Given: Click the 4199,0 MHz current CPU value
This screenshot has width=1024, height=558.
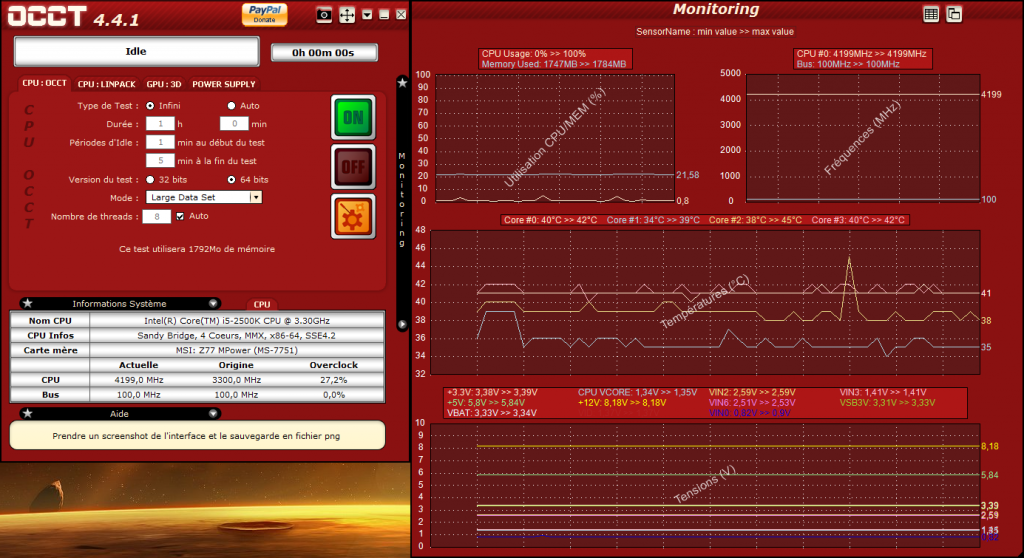Looking at the screenshot, I should click(x=138, y=380).
